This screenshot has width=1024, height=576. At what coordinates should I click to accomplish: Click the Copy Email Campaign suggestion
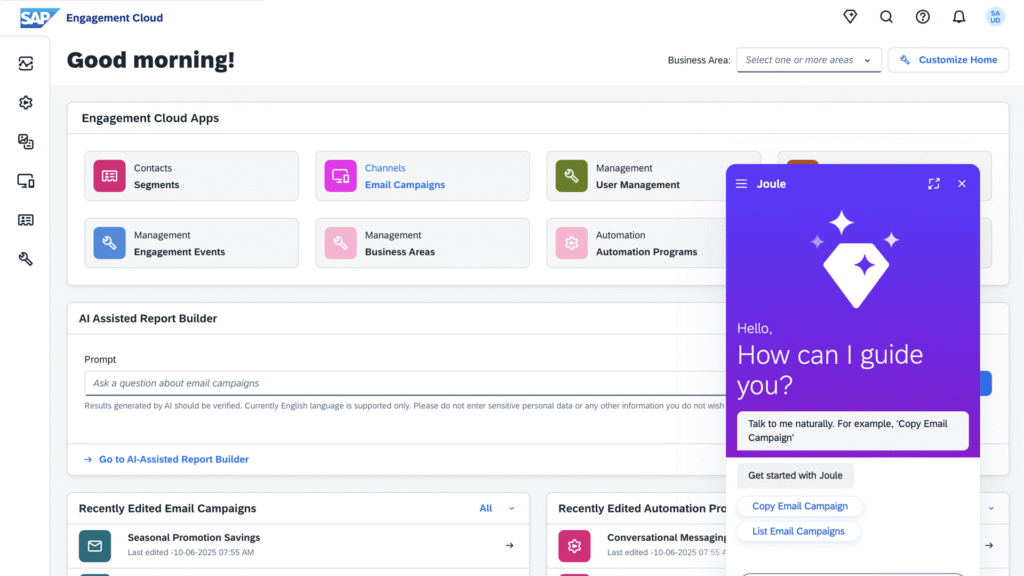[x=799, y=506]
